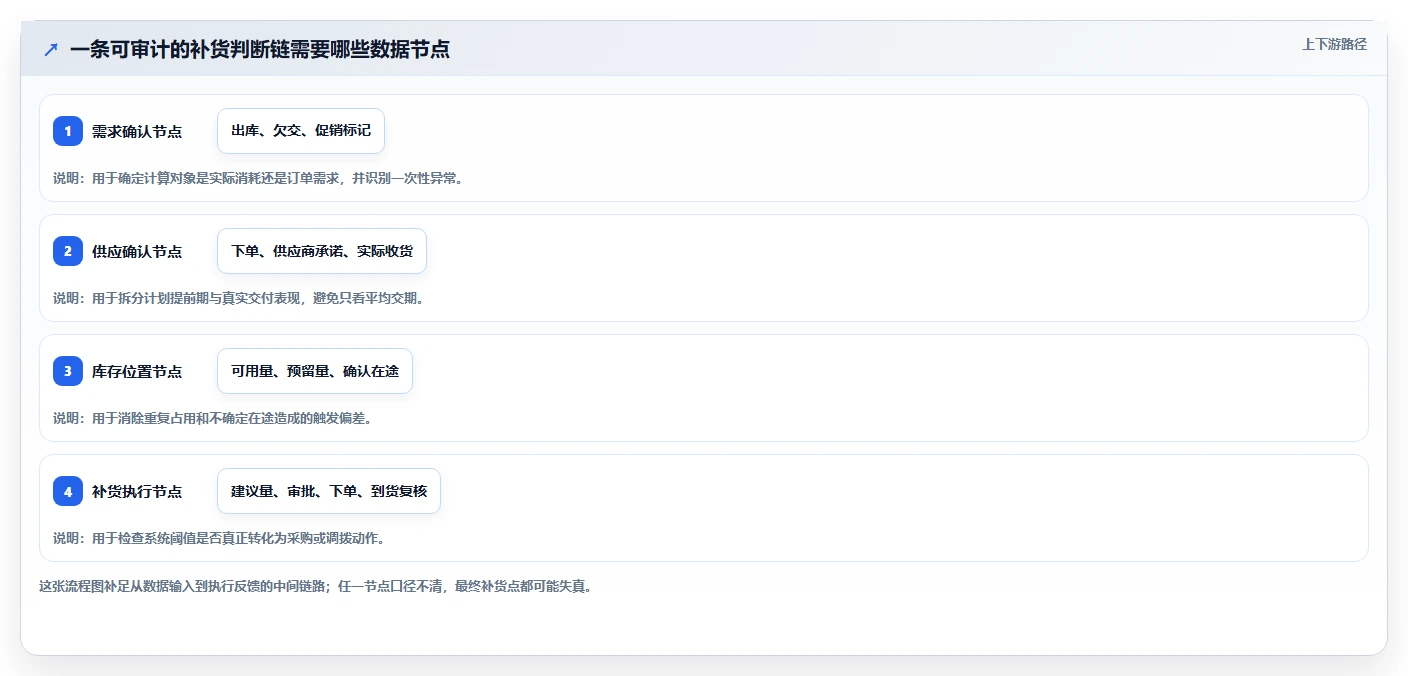Click the description starting 说明：用于消除重复占用
1408x676 pixels.
[213, 418]
